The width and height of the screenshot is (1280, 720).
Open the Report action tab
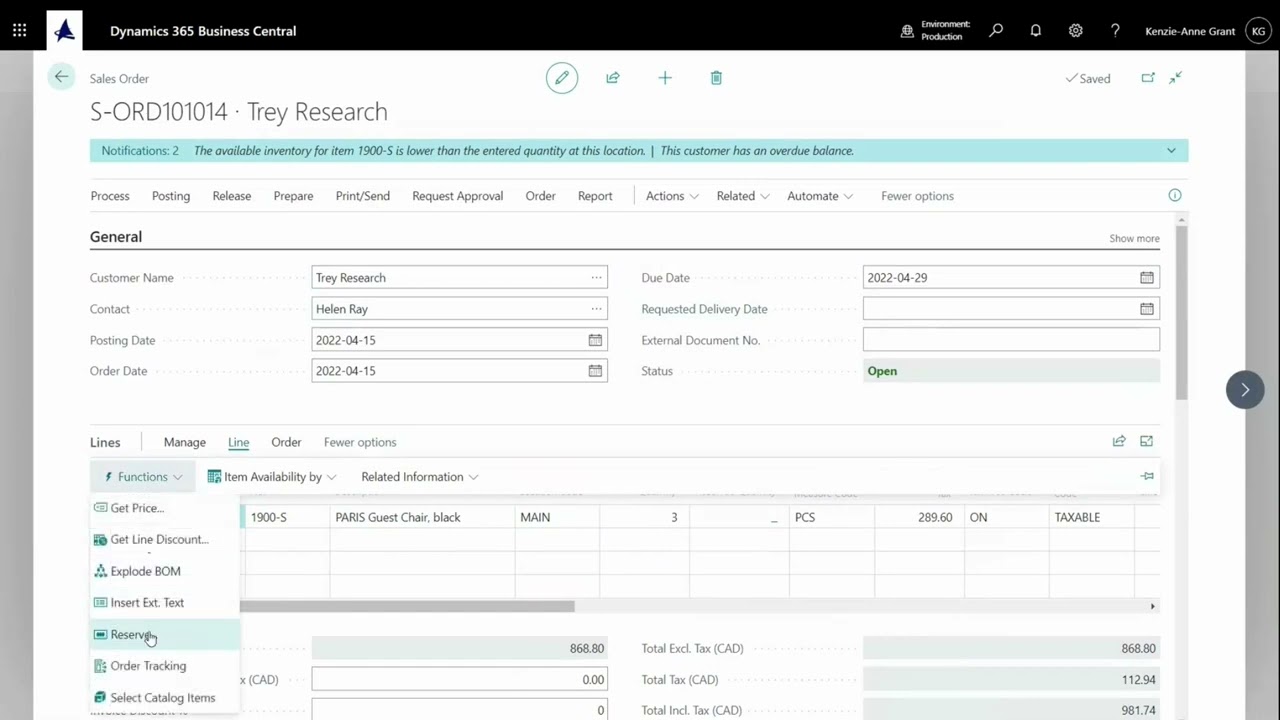[595, 196]
